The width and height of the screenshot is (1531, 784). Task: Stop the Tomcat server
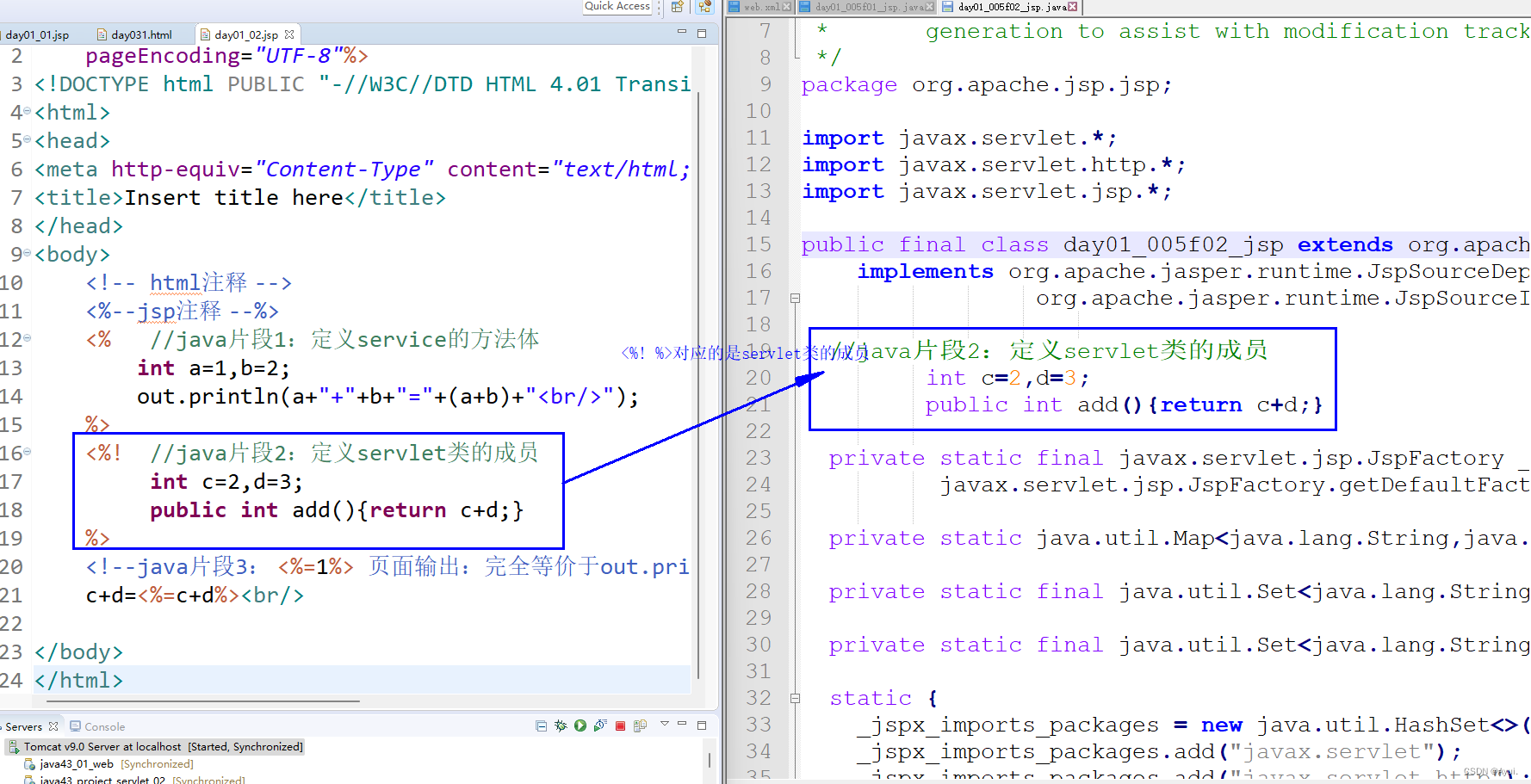[x=620, y=725]
